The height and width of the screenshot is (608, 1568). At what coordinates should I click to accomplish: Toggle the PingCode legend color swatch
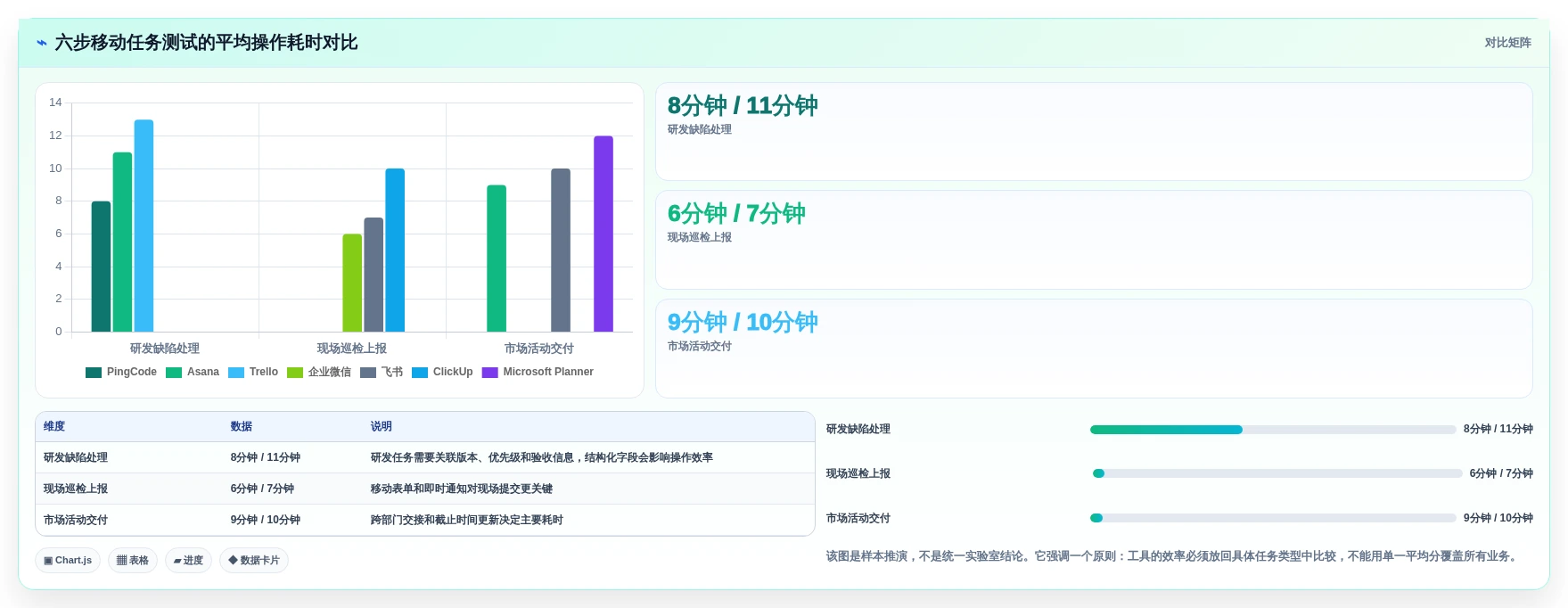(94, 373)
